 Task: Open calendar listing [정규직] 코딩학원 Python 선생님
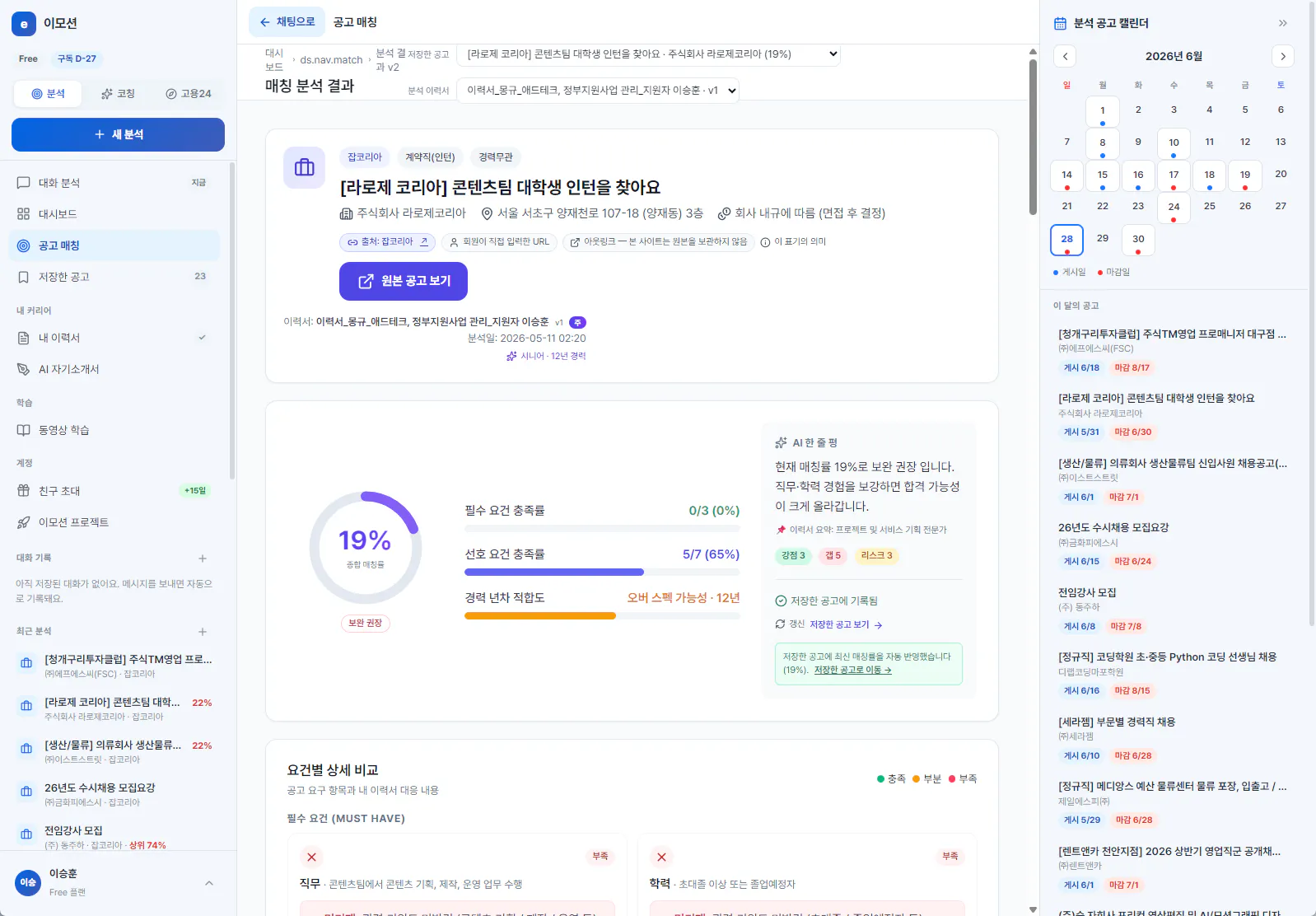1174,673
